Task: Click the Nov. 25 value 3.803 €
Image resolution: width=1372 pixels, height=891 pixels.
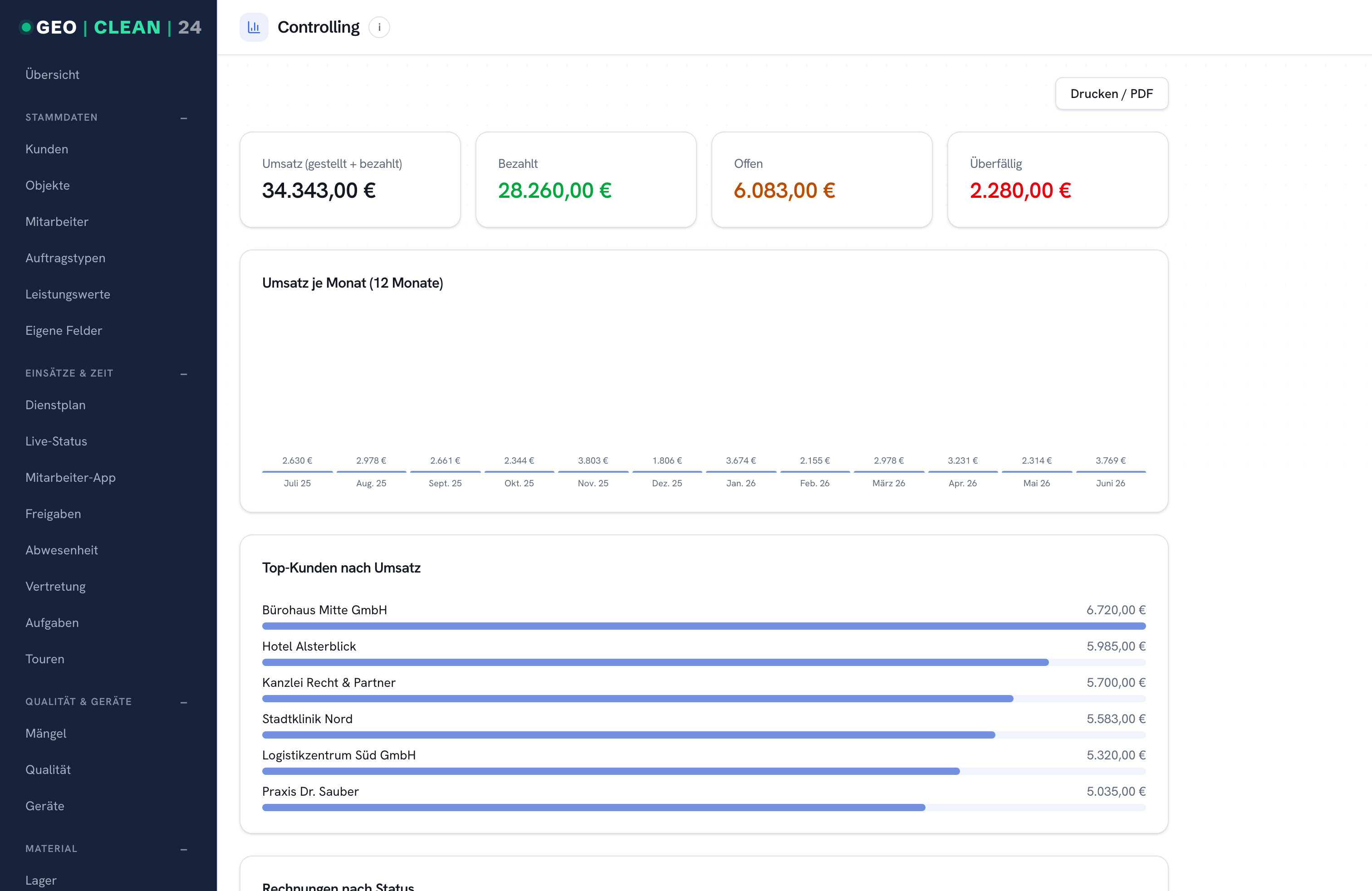Action: tap(593, 460)
